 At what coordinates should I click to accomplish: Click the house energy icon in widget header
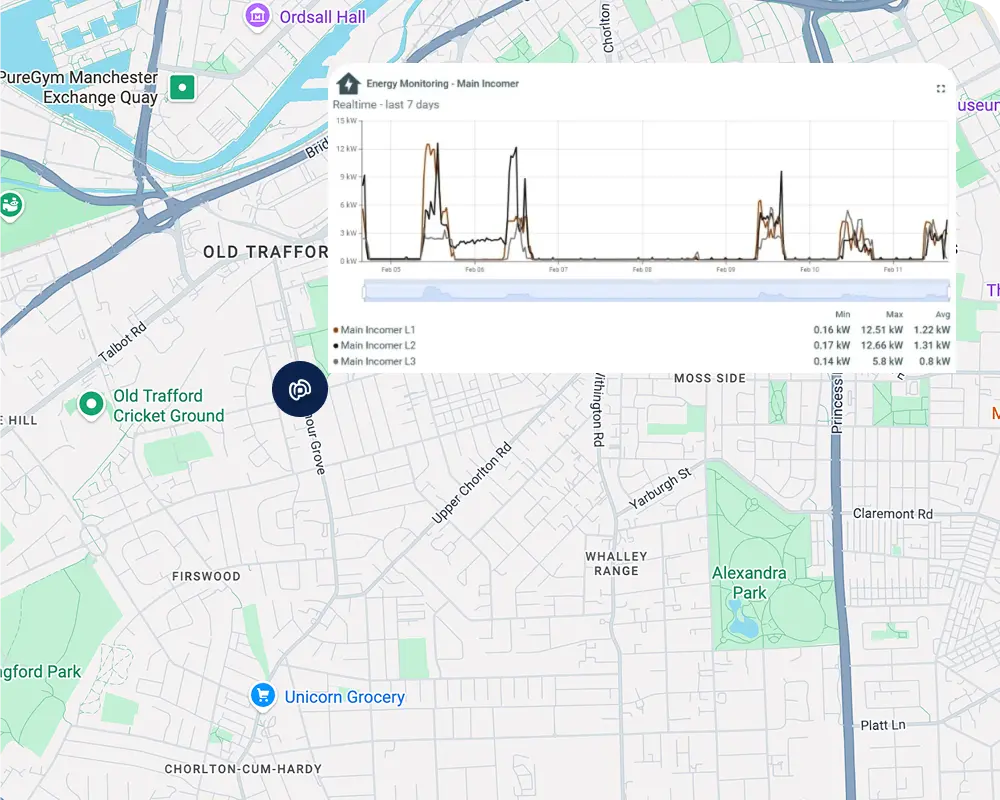[x=348, y=84]
